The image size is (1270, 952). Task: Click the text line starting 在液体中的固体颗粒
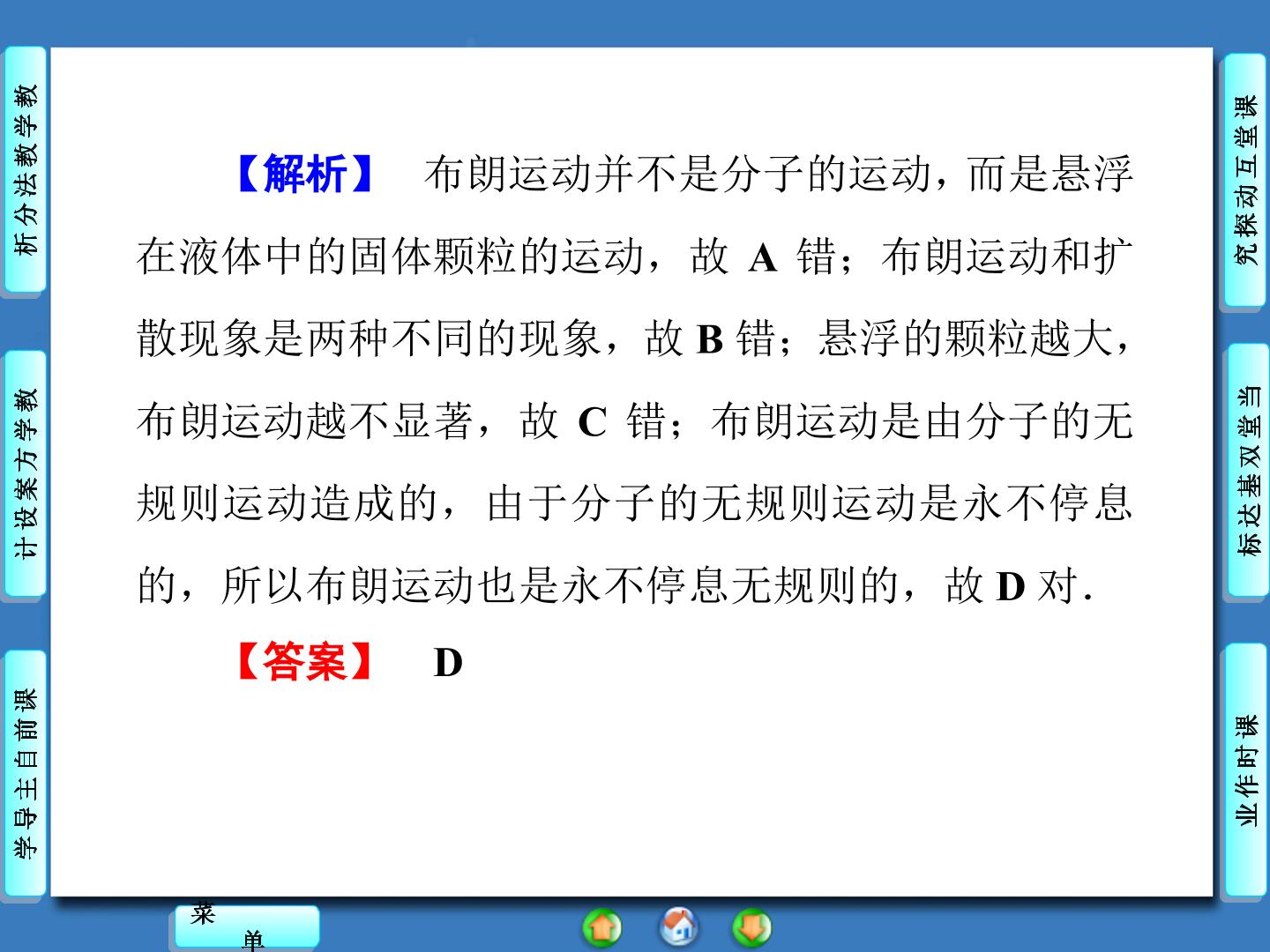tap(634, 257)
